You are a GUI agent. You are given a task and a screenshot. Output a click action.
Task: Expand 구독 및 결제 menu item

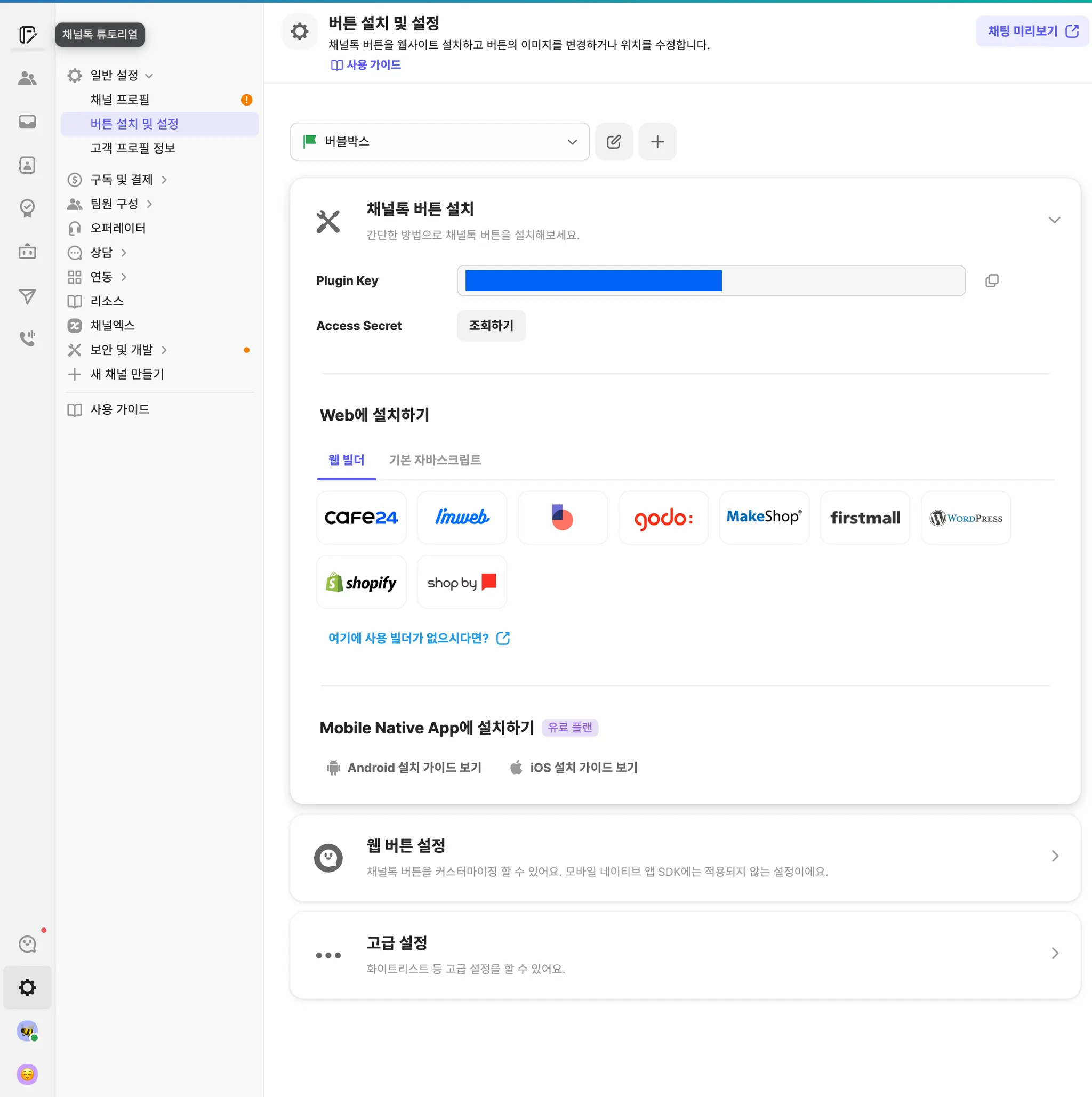(x=122, y=180)
